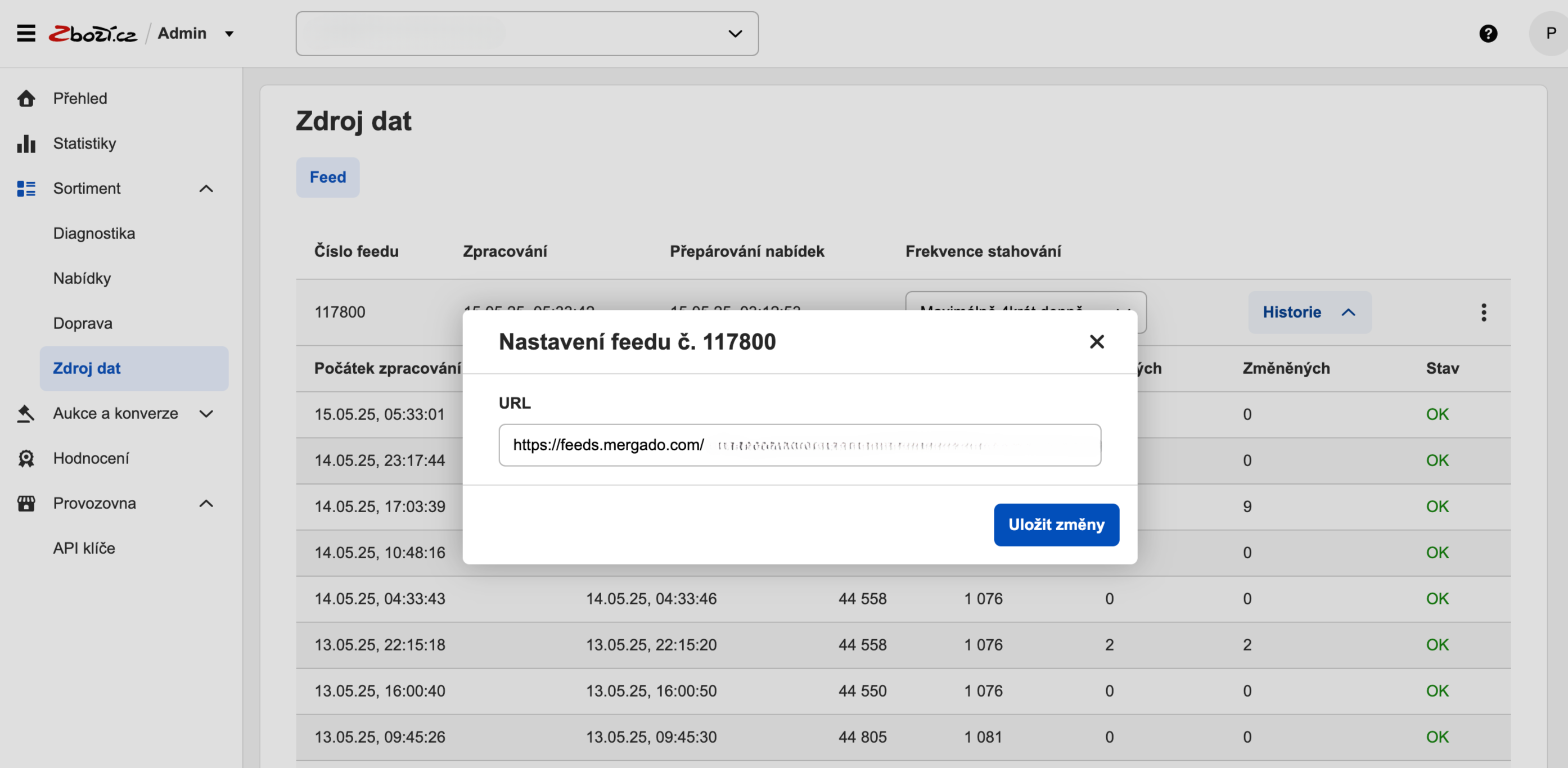Open Diagnostika submenu item
Image resolution: width=1568 pixels, height=768 pixels.
[94, 233]
